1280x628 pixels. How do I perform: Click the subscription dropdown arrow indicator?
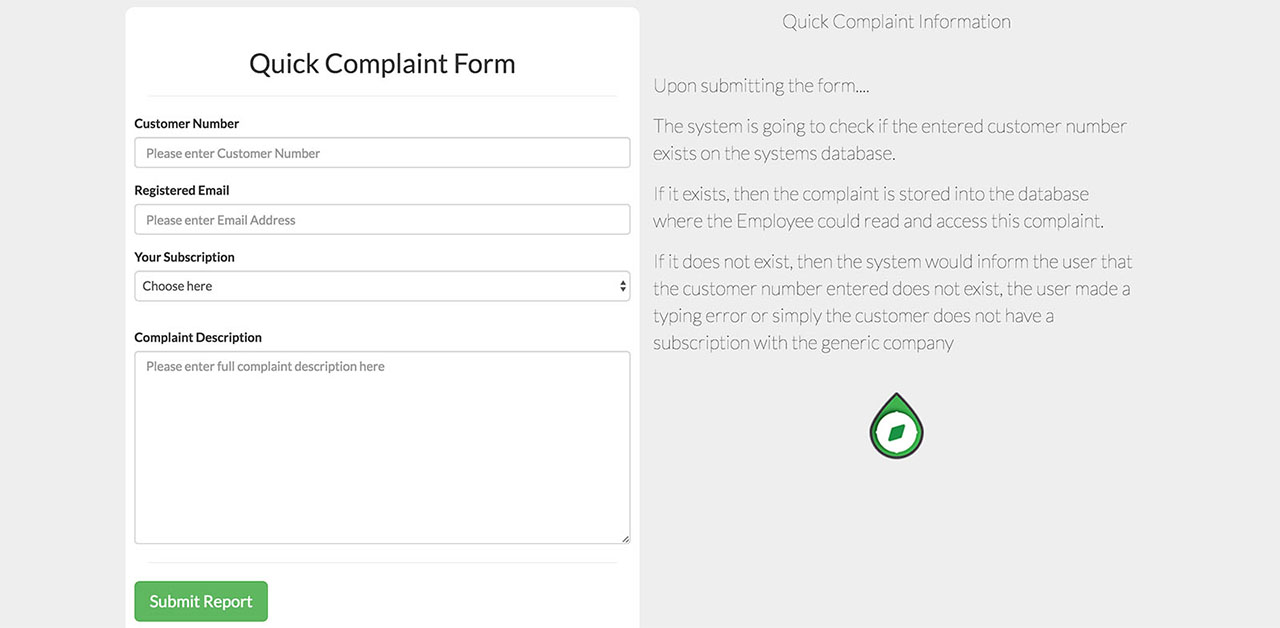point(623,286)
